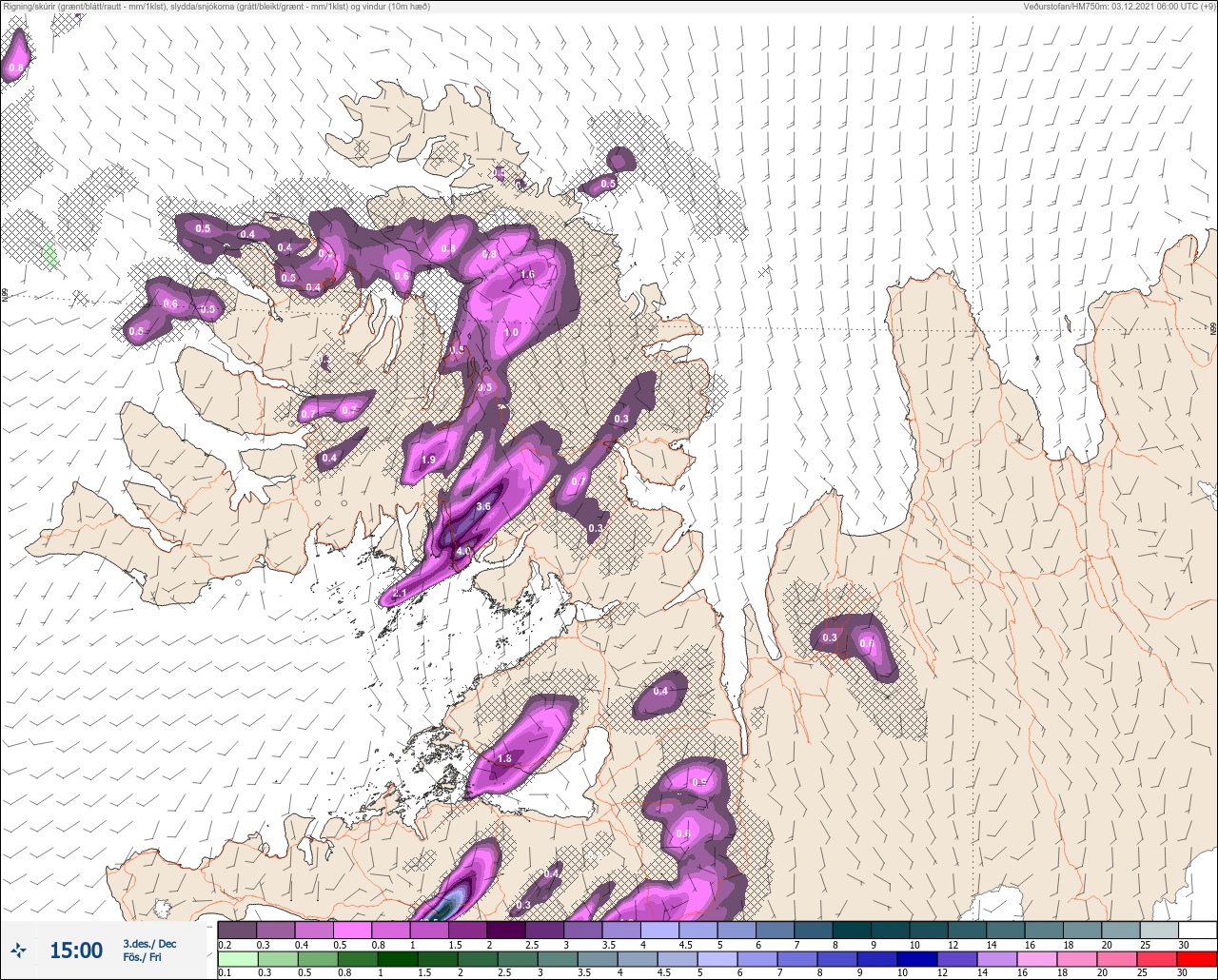Click the light gray top-row swatch labeled 25
This screenshot has width=1218, height=980.
pos(1158,930)
